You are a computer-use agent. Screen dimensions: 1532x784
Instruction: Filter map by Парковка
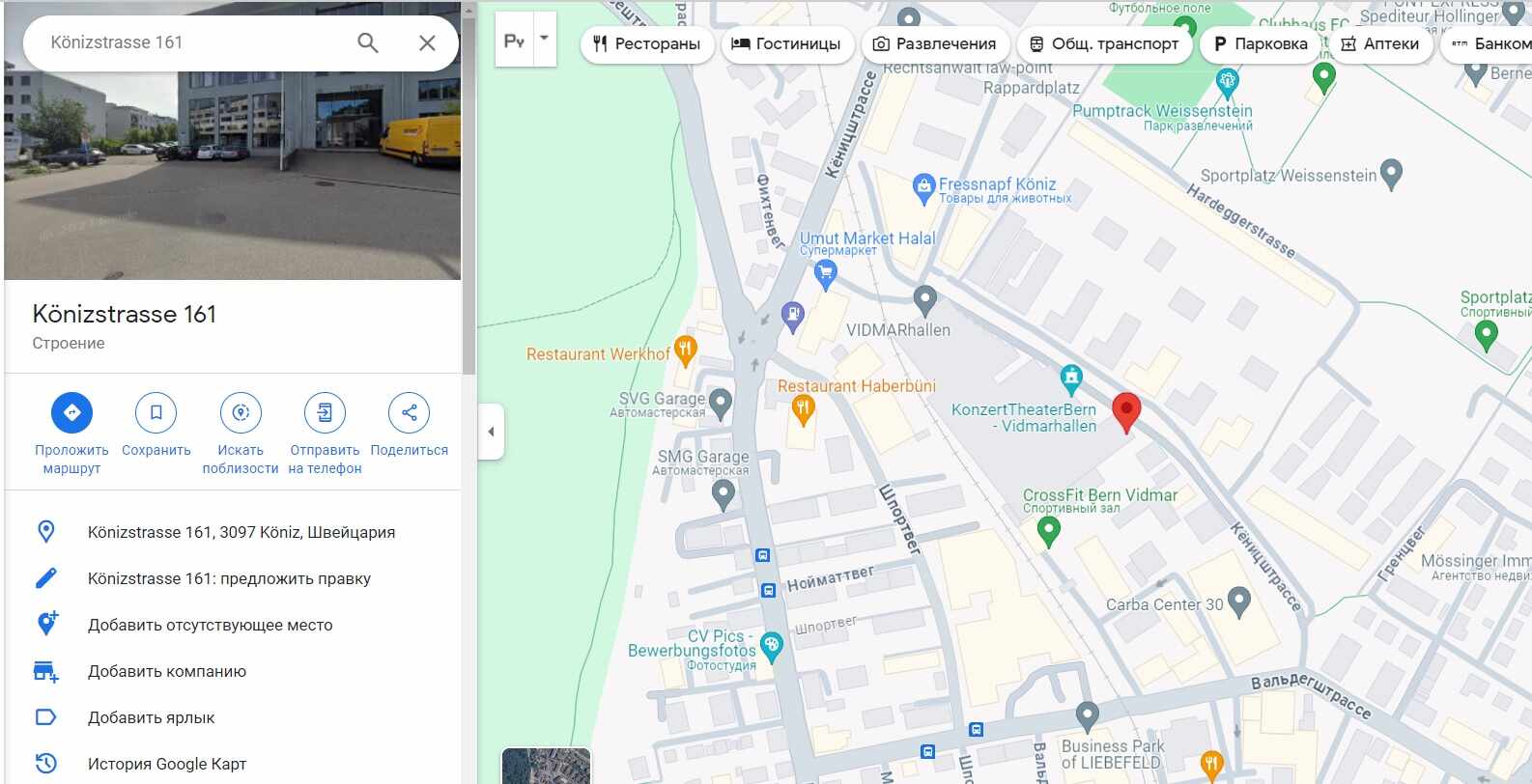(1261, 43)
